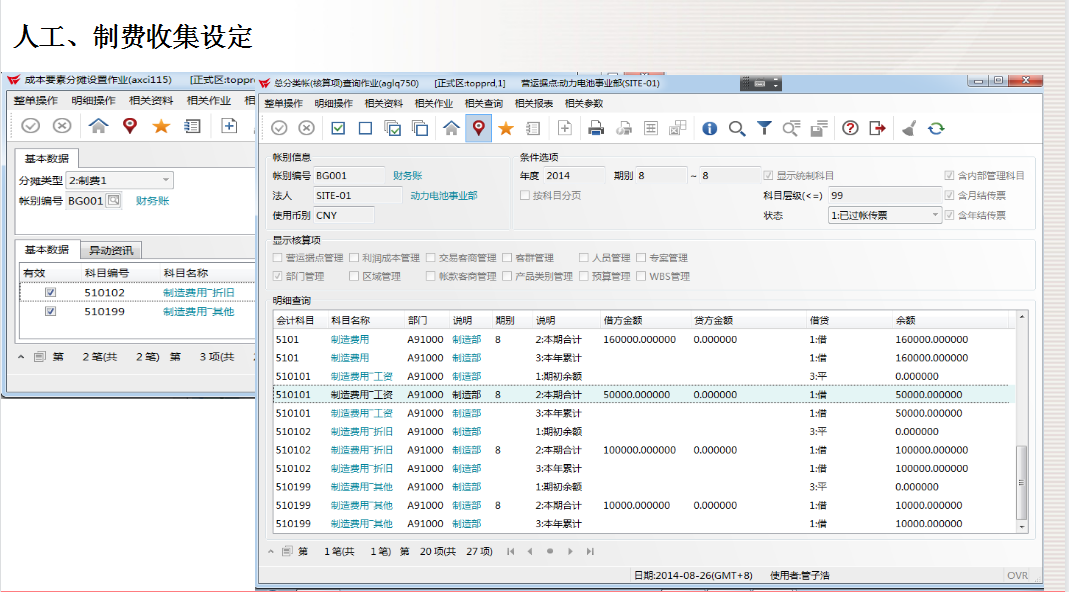Click the home icon in the aglq750 toolbar
Viewport: 1069px width, 592px height.
pos(451,128)
